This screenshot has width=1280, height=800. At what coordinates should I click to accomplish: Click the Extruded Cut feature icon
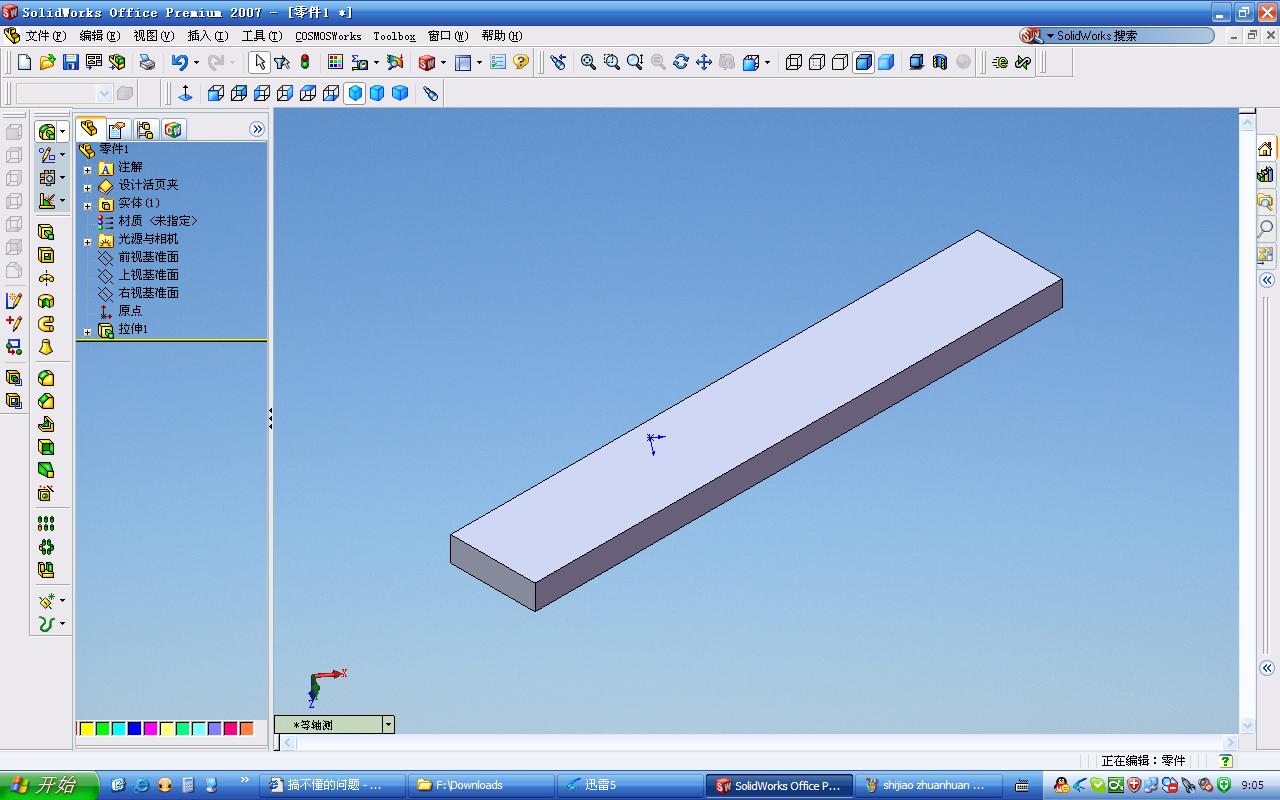click(46, 255)
